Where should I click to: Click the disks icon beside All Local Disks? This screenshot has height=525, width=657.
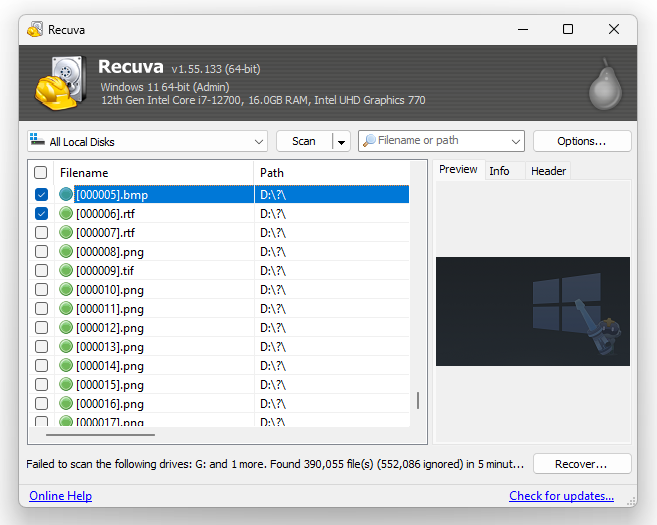tap(37, 140)
